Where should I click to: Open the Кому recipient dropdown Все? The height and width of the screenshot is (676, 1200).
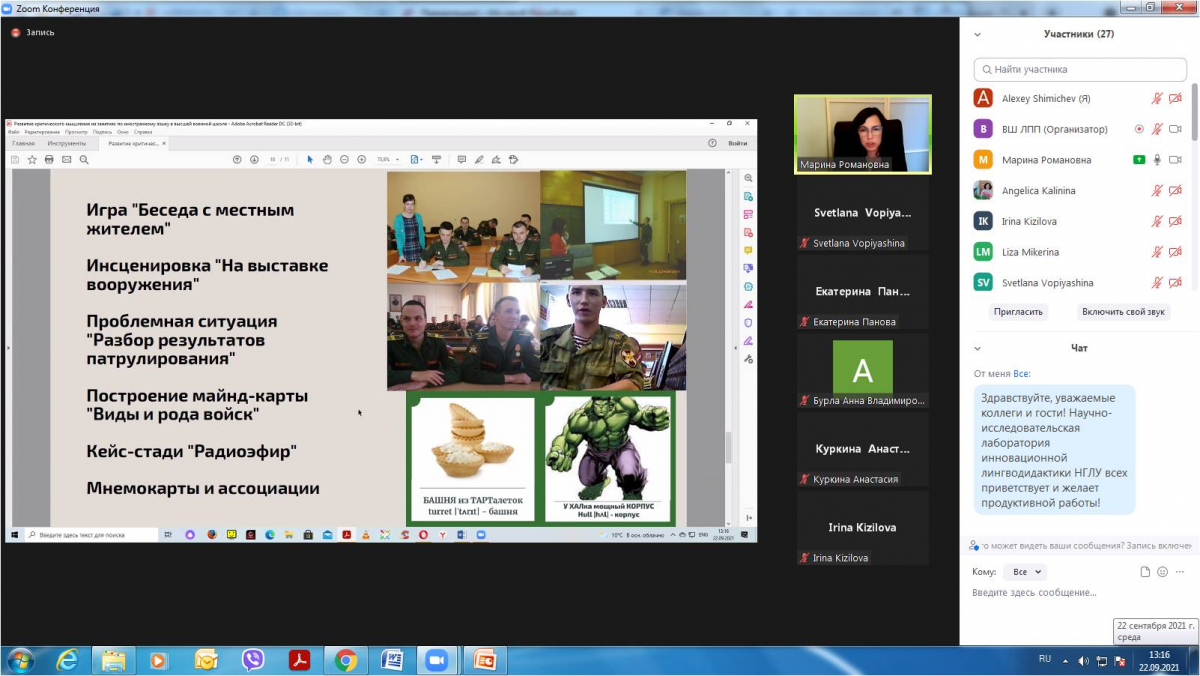point(1027,572)
